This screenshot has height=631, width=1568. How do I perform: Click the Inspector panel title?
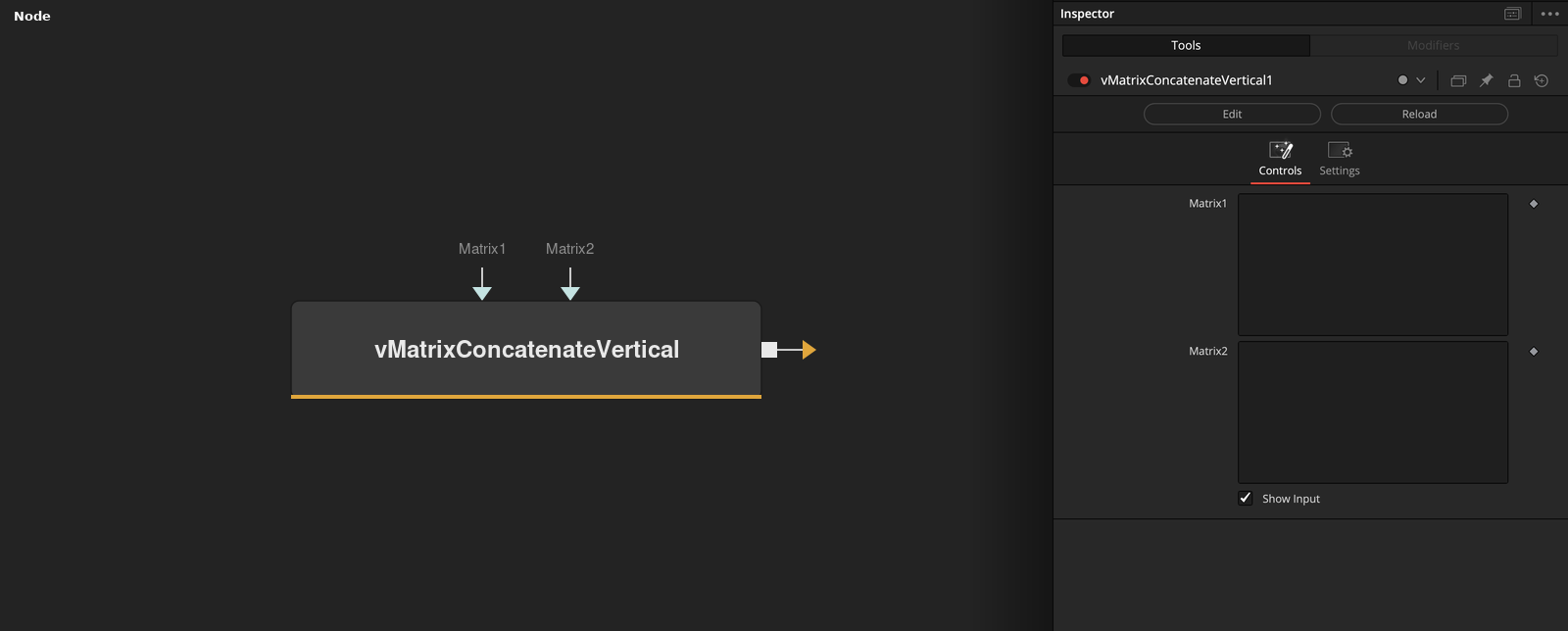click(1087, 14)
